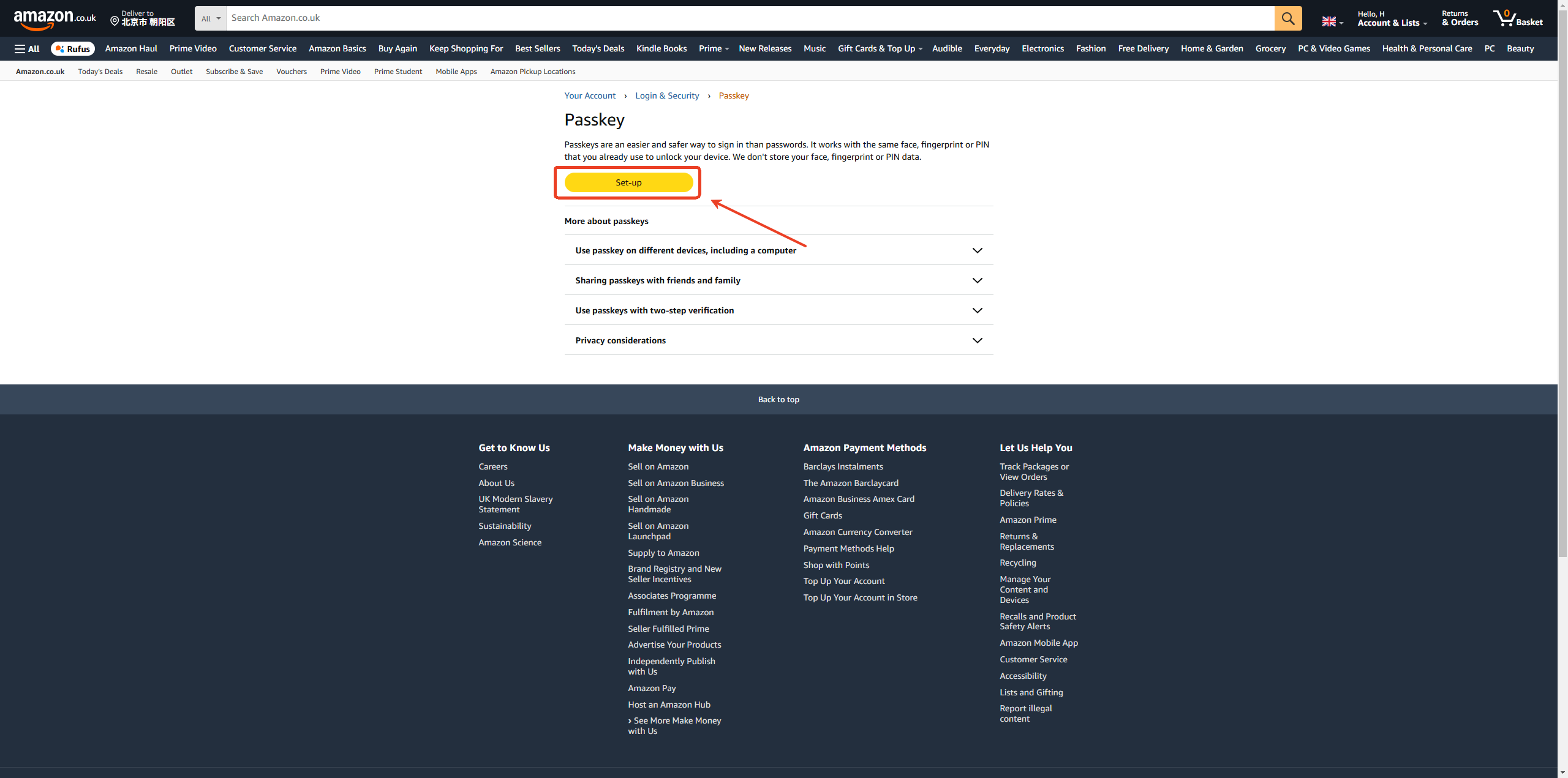Expand Sharing passkeys with friends and family
1568x778 pixels.
click(x=778, y=280)
